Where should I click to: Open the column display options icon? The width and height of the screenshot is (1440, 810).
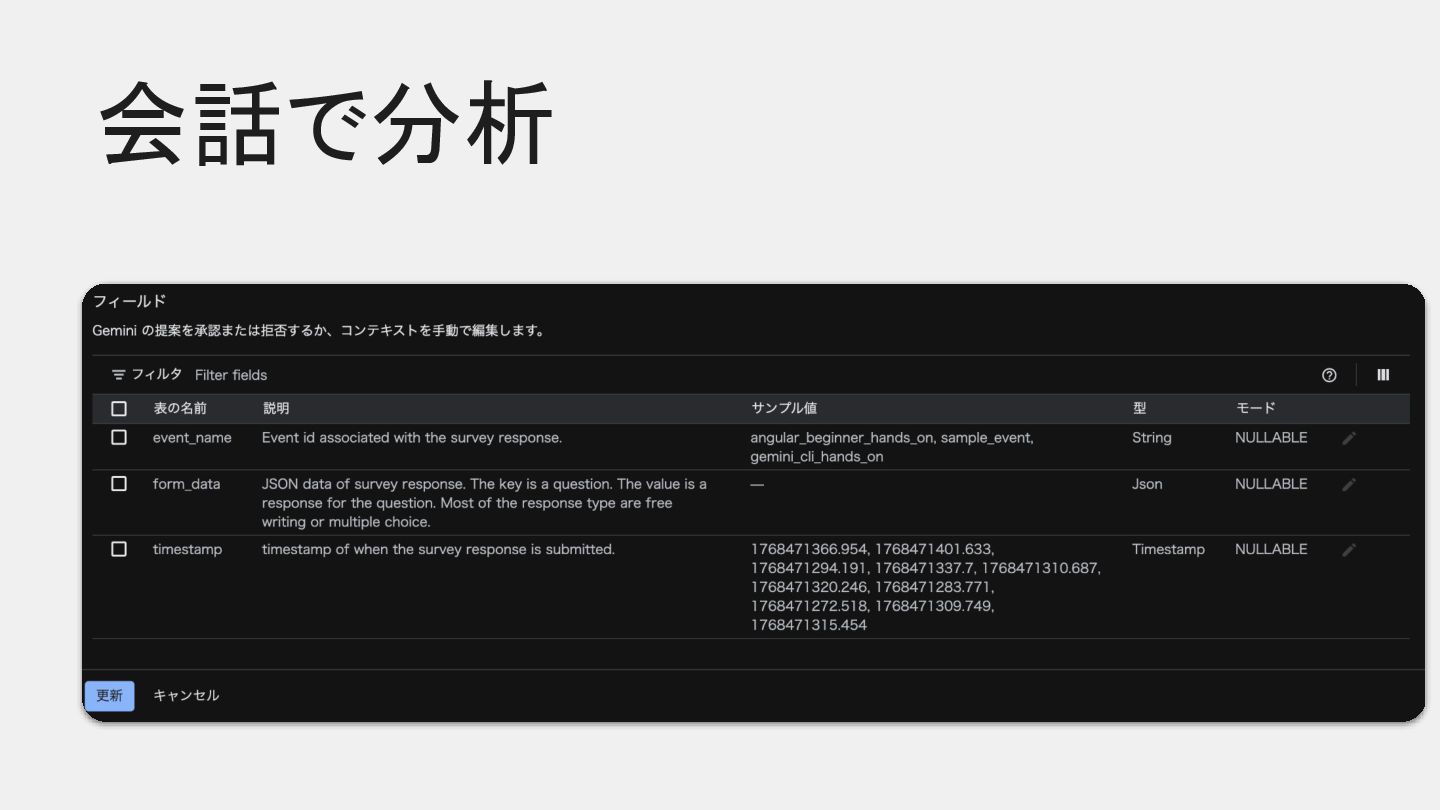[x=1383, y=375]
